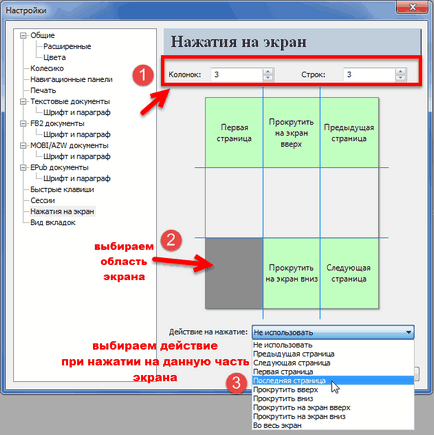Select the Следующая страница screen zone

349,273
